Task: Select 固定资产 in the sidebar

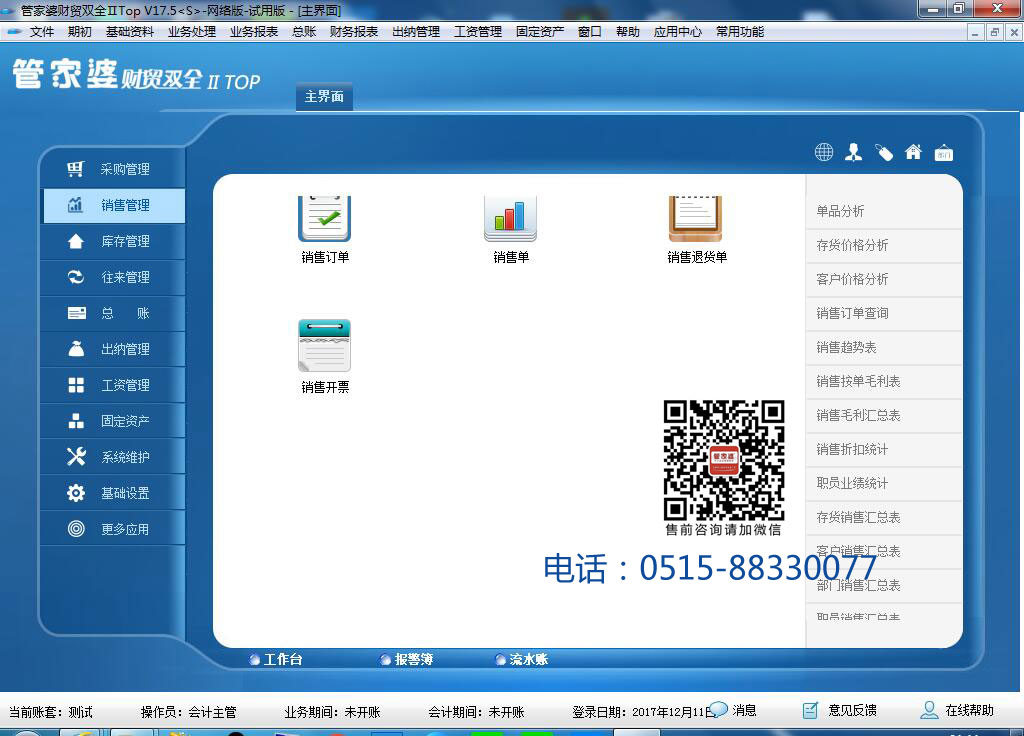Action: tap(113, 421)
